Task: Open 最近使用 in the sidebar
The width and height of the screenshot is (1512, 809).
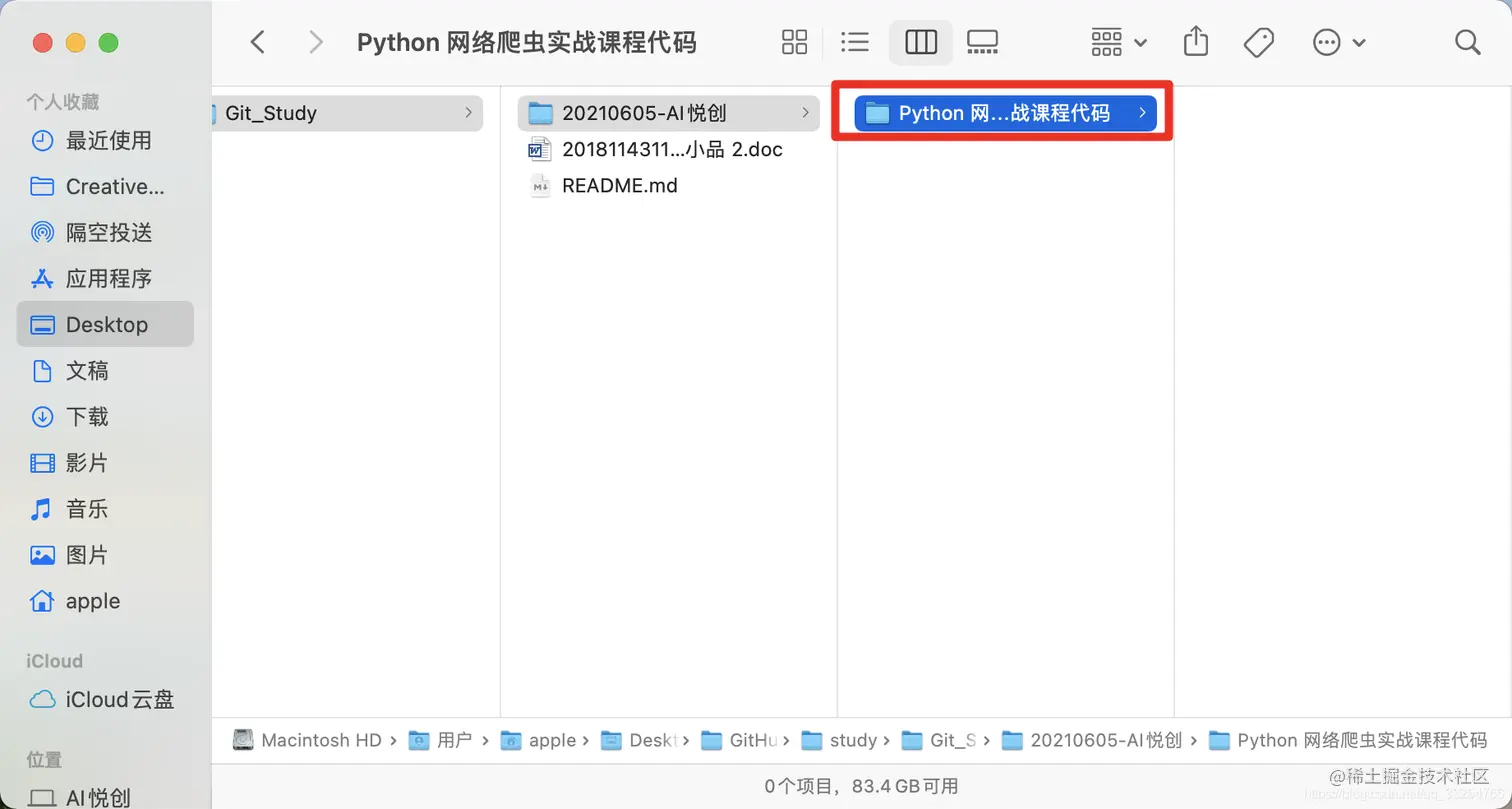Action: click(105, 141)
